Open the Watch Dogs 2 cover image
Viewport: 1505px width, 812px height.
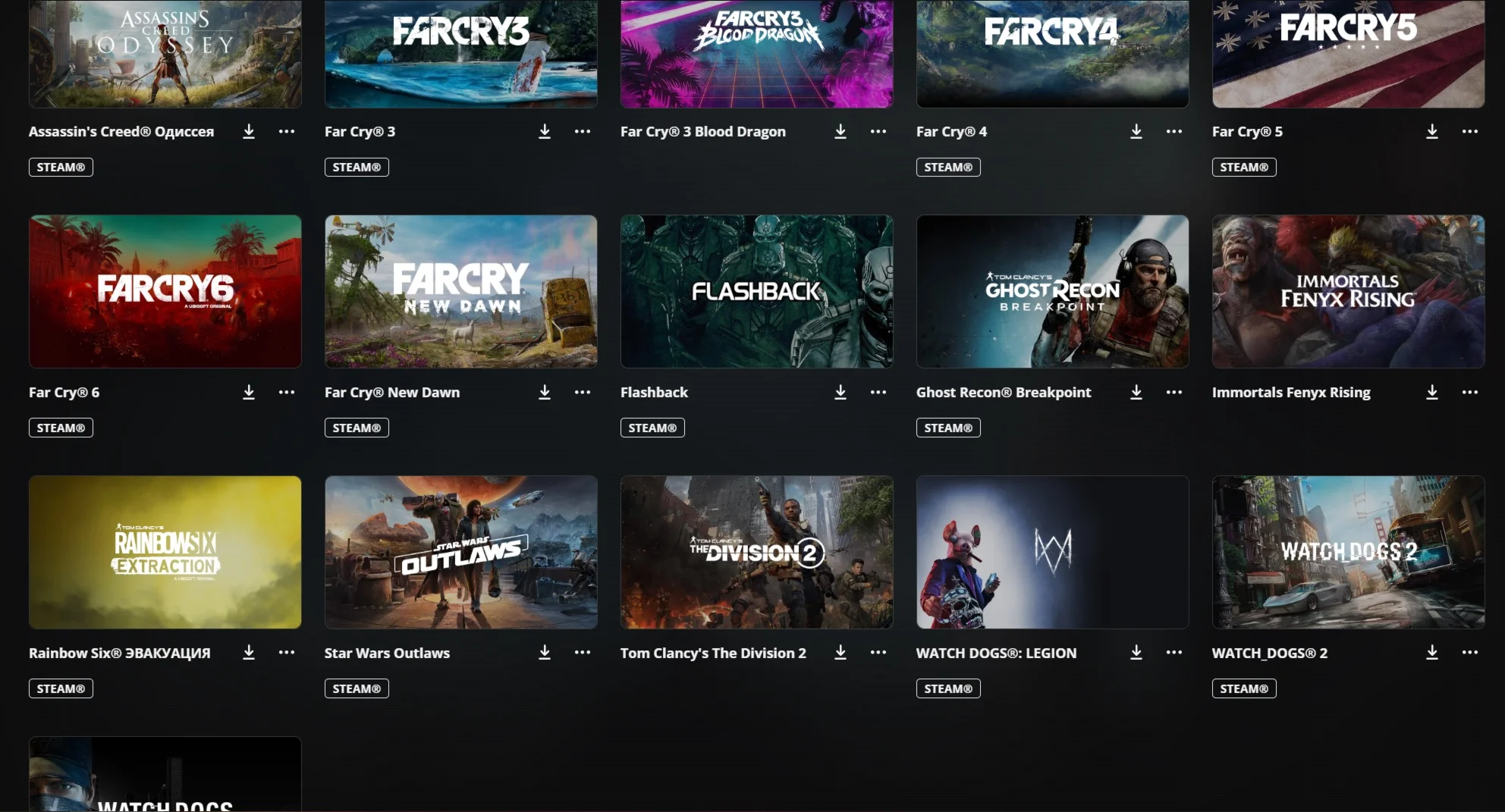click(1349, 552)
